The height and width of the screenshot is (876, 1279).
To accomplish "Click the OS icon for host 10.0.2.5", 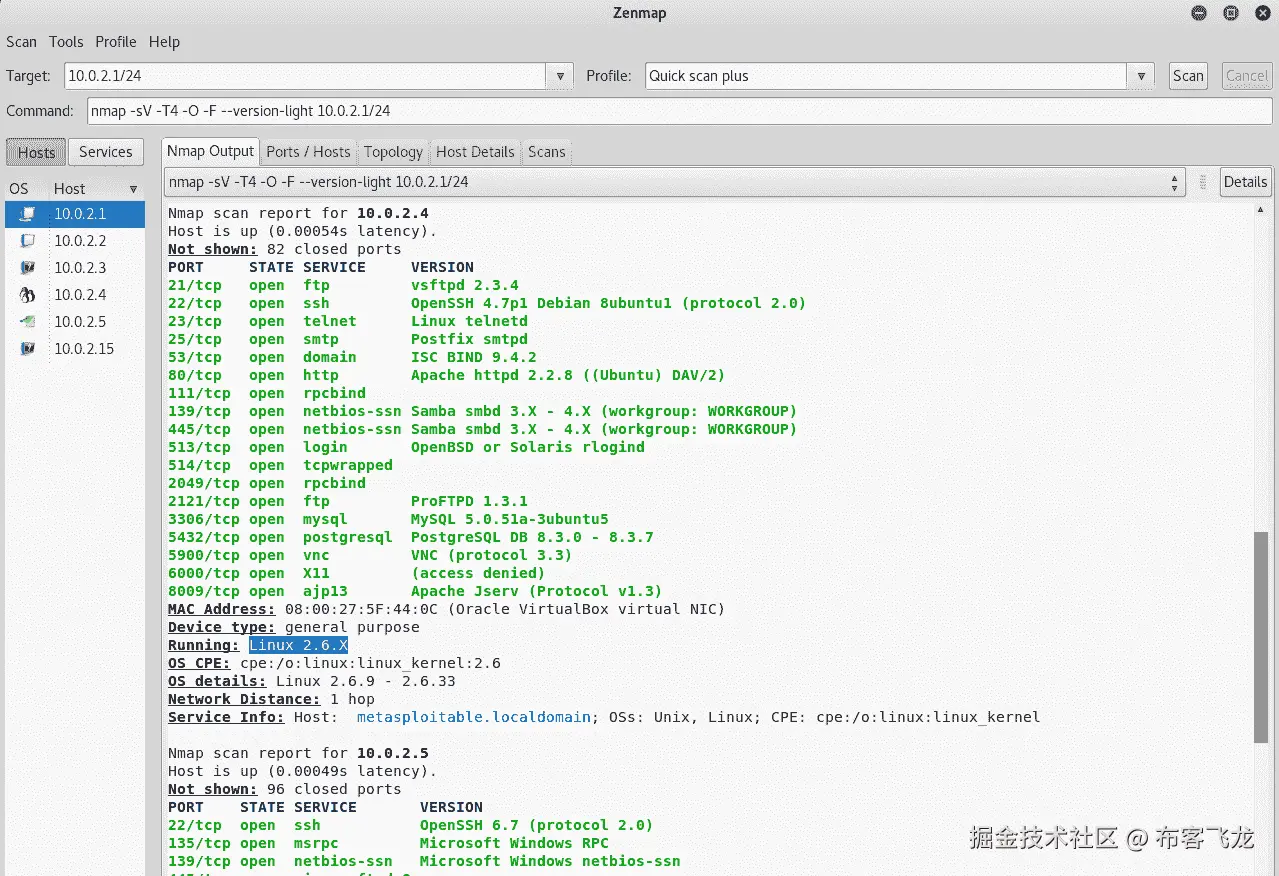I will pyautogui.click(x=28, y=322).
